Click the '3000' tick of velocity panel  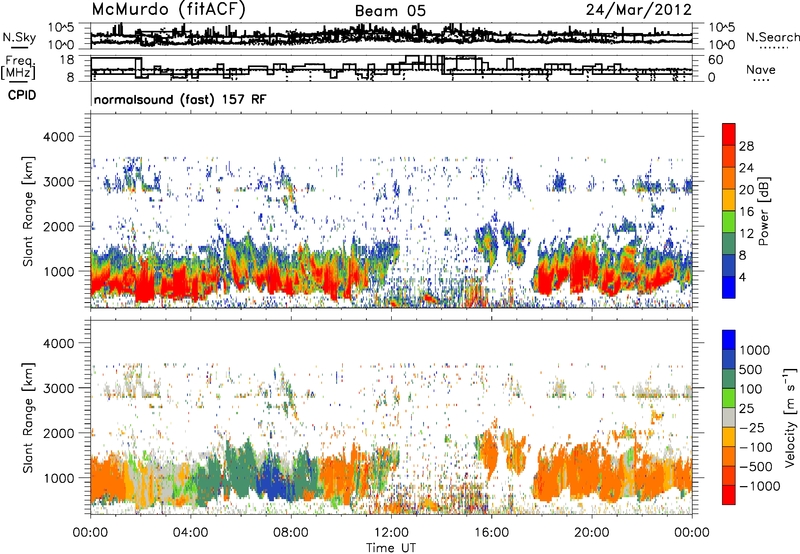pyautogui.click(x=58, y=388)
